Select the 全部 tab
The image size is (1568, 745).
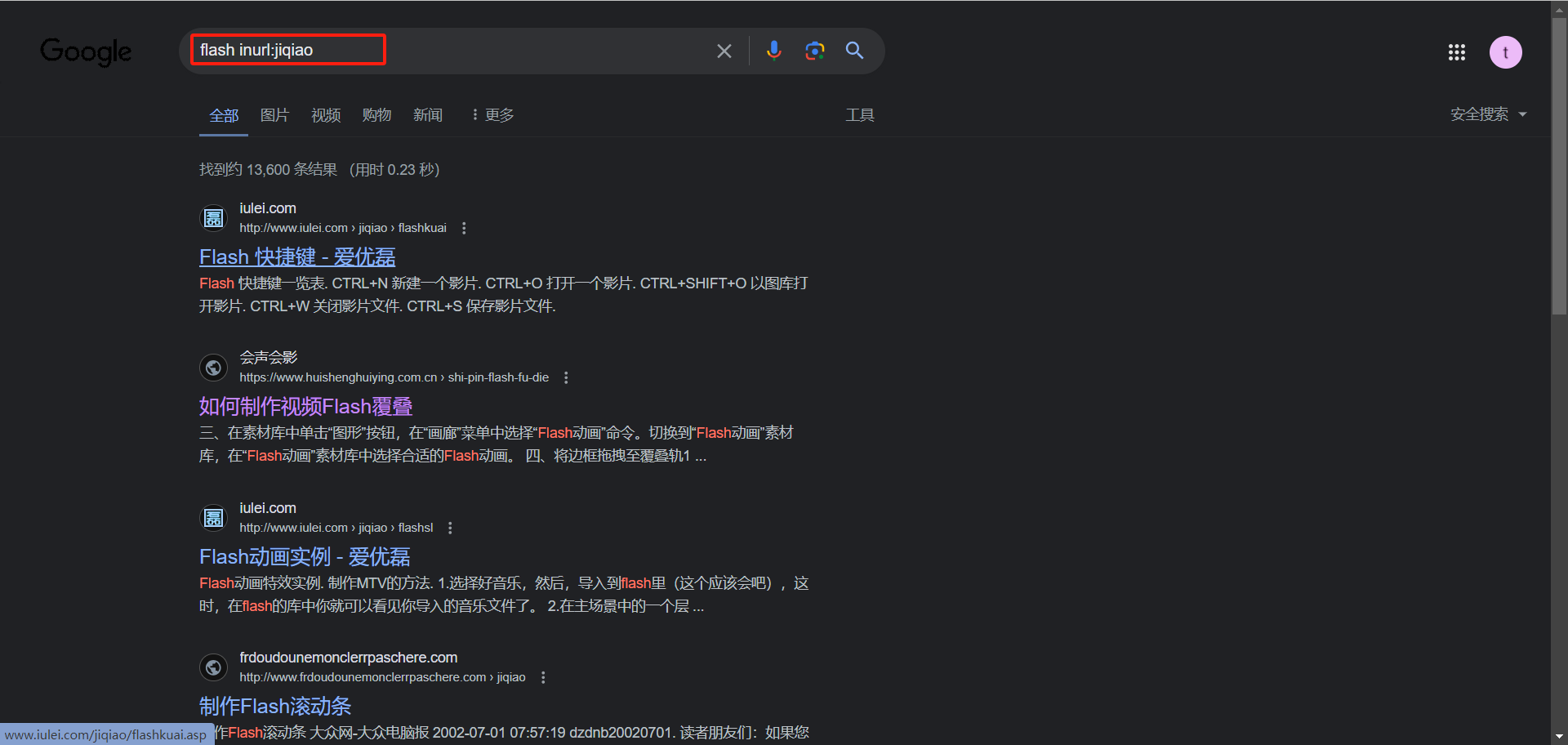pyautogui.click(x=224, y=115)
